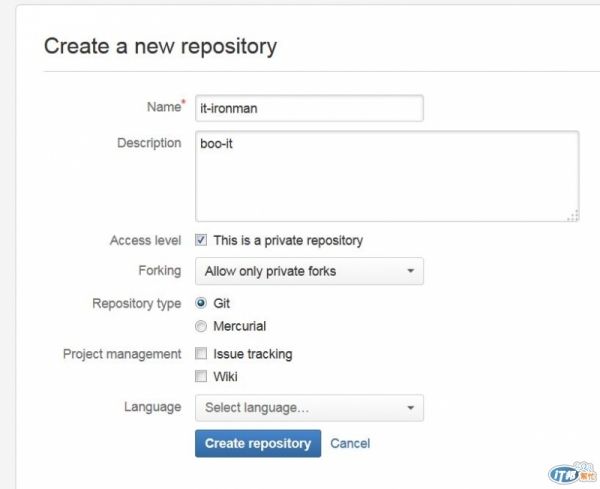600x489 pixels.
Task: Open the Select language dropdown
Action: tap(309, 408)
